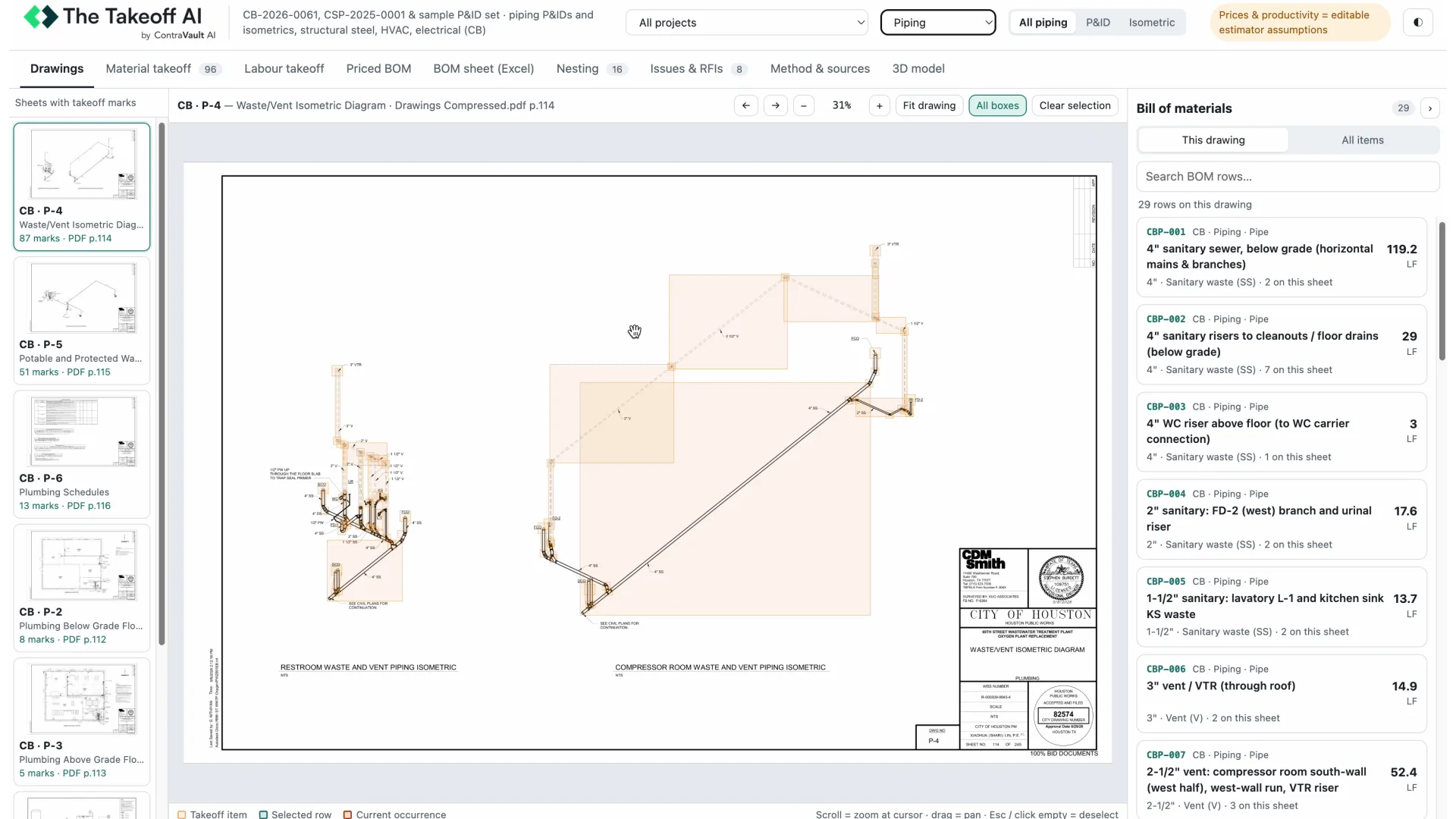Collapse Bill of materials panel chevron
The height and width of the screenshot is (819, 1456).
[x=1430, y=108]
